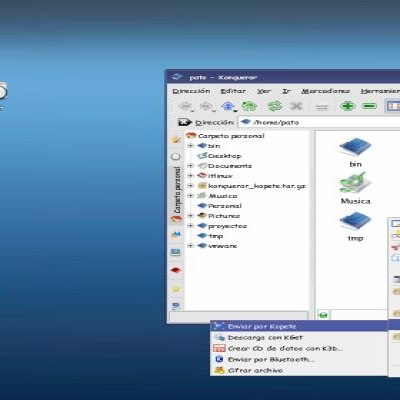
Task: Open the bookmarks panel icon at the sidebar top
Action: click(176, 140)
